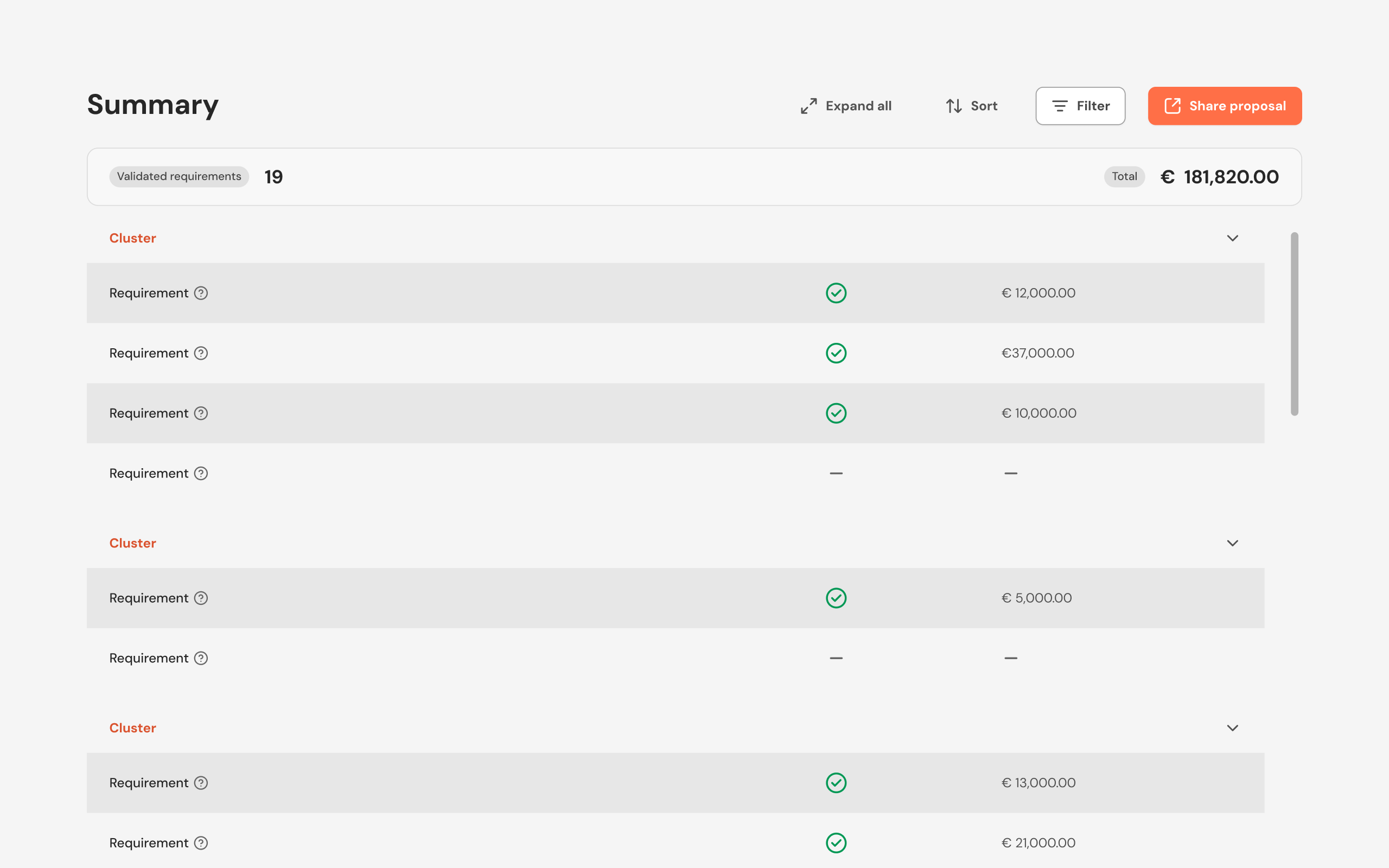Click green validated checkmark in € 13,000.00 row
This screenshot has width=1389, height=868.
[836, 783]
